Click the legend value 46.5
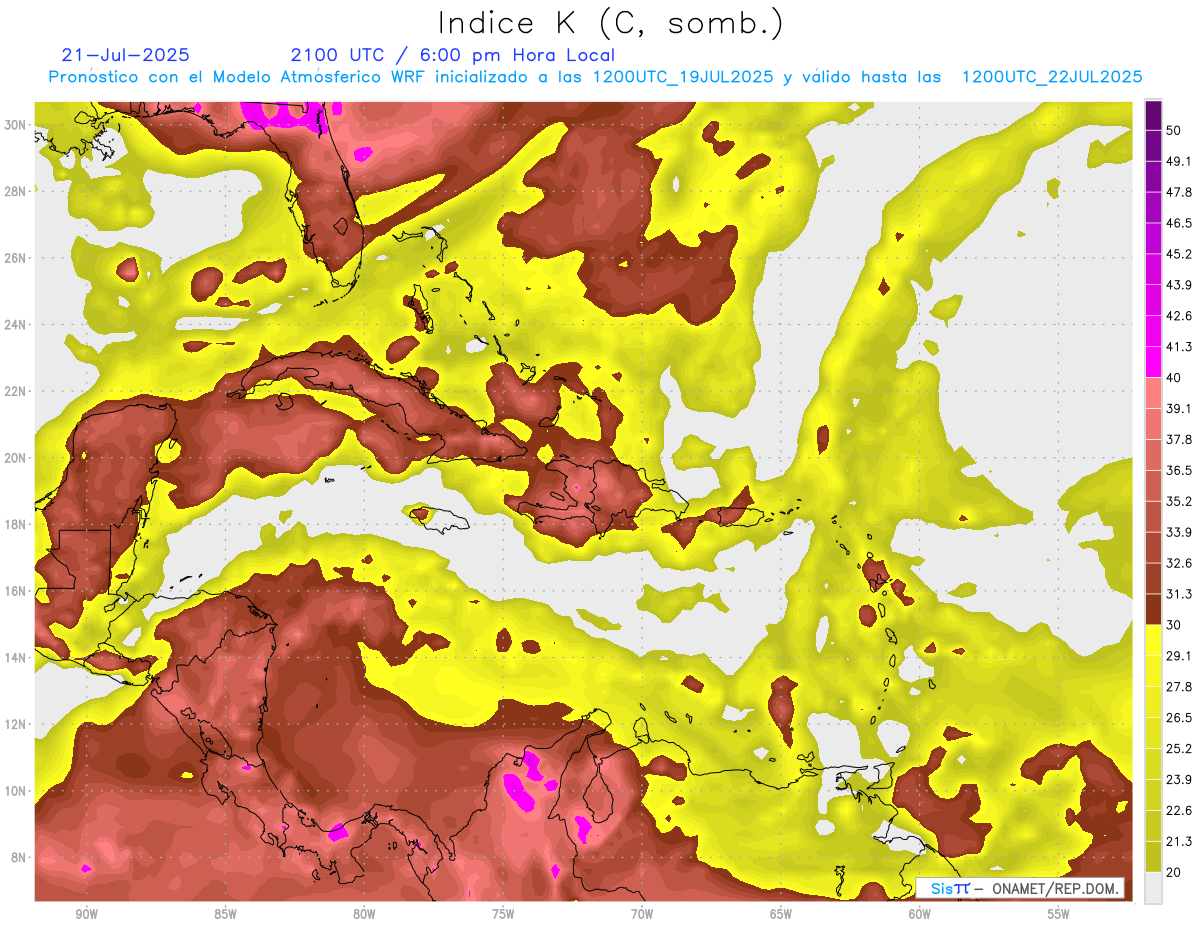1200x927 pixels. tap(1179, 223)
